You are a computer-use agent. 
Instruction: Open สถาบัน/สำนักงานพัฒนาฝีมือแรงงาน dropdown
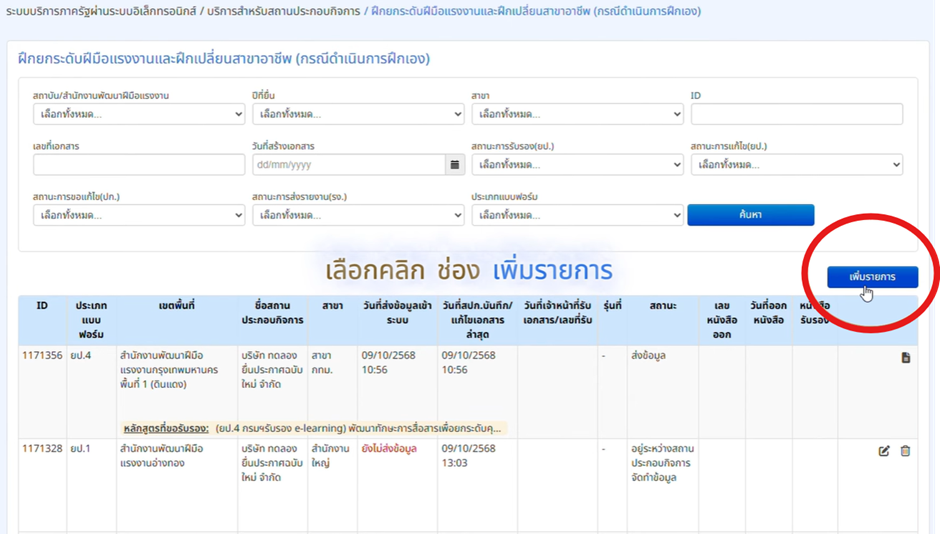[x=138, y=114]
